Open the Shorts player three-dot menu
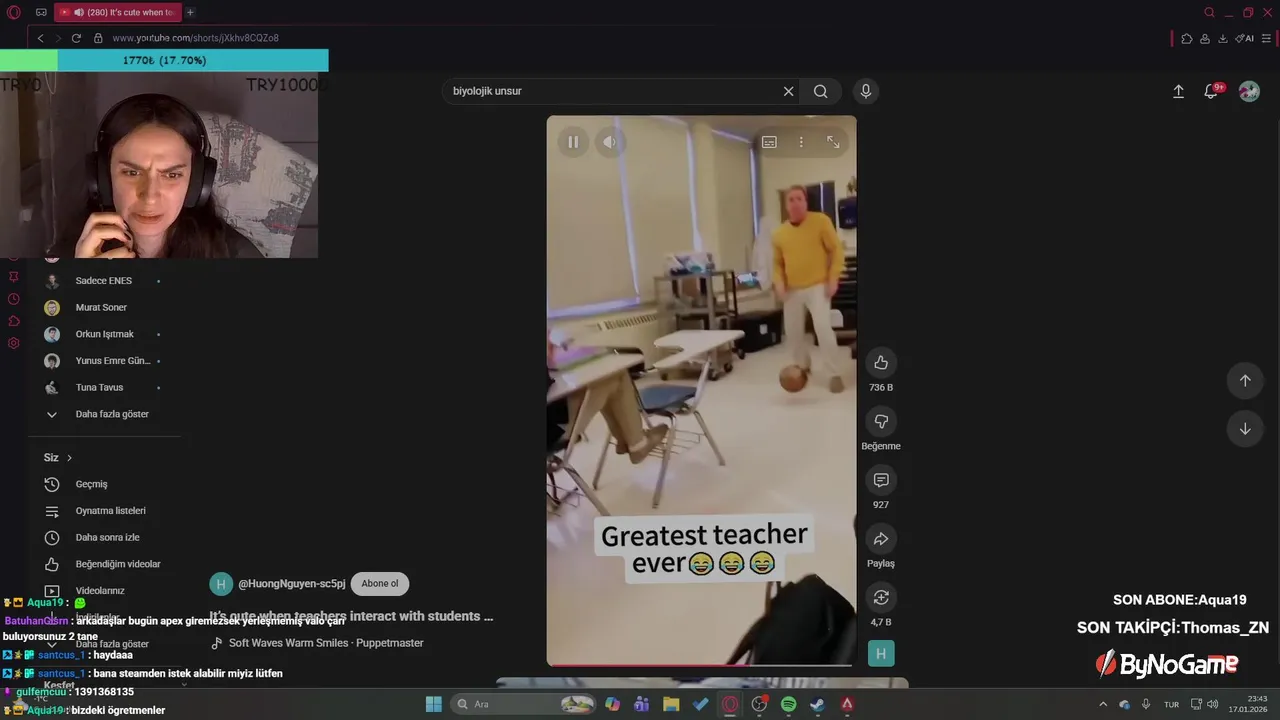 click(x=801, y=142)
